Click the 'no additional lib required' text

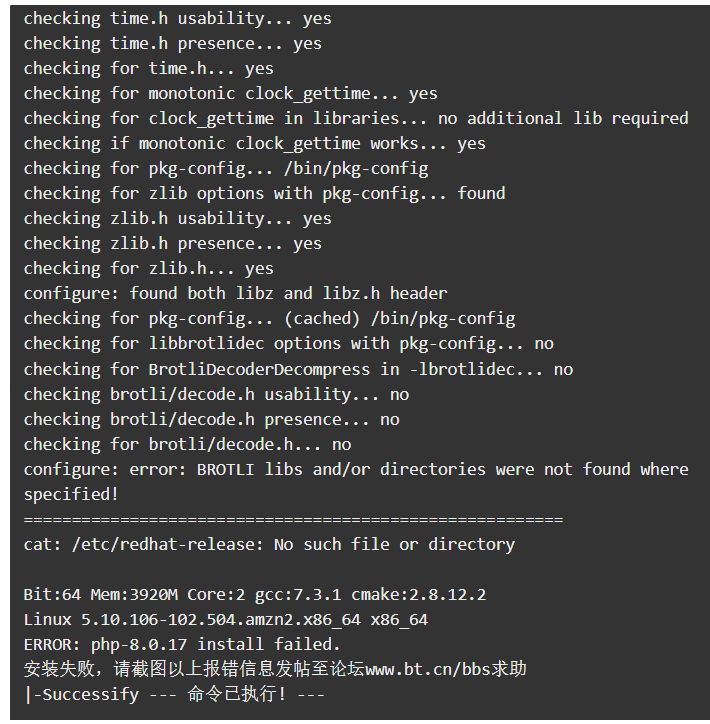pyautogui.click(x=563, y=118)
